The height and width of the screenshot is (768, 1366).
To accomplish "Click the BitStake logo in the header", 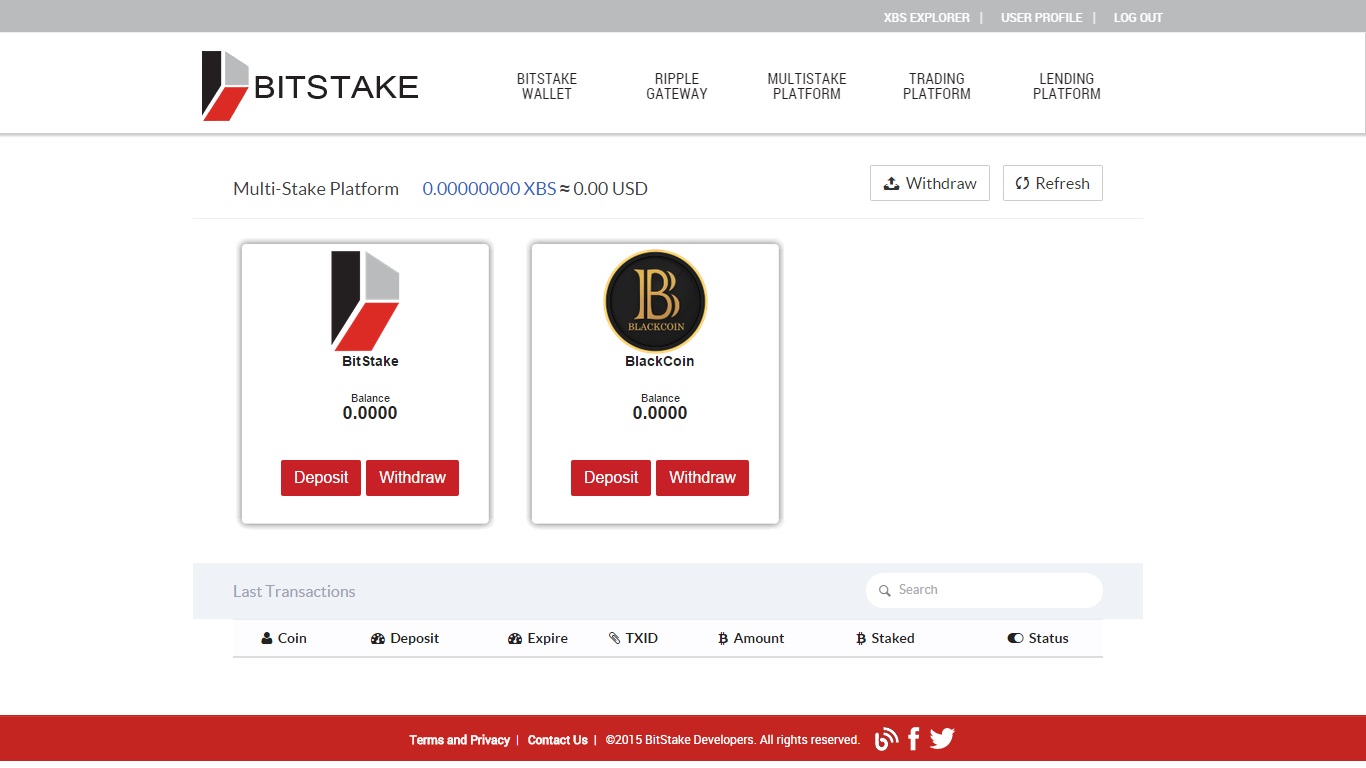I will click(310, 86).
